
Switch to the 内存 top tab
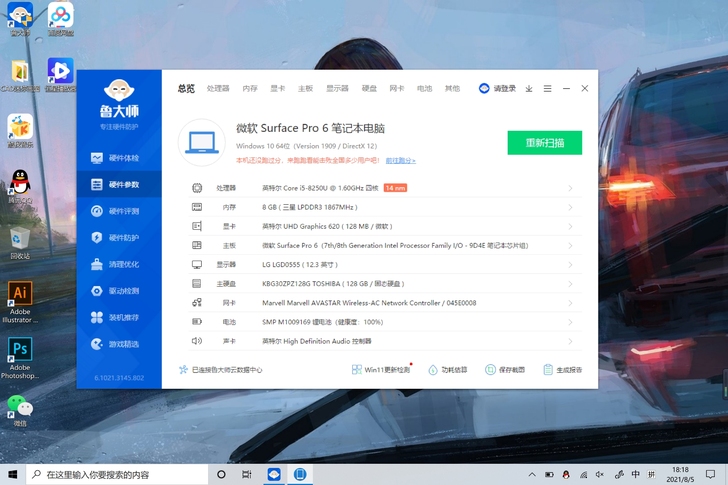tap(250, 88)
